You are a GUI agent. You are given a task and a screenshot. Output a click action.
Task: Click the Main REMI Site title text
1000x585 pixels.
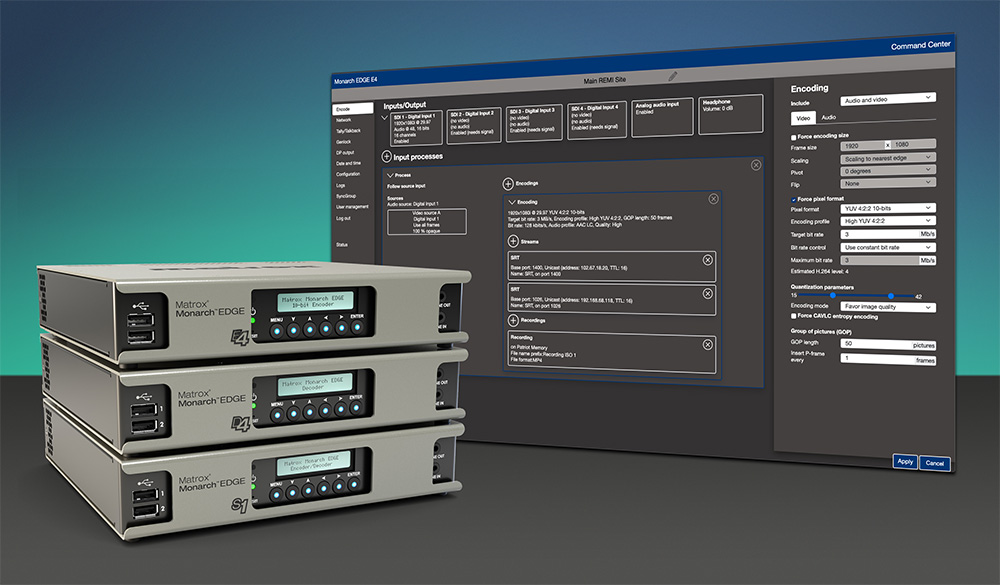(605, 80)
